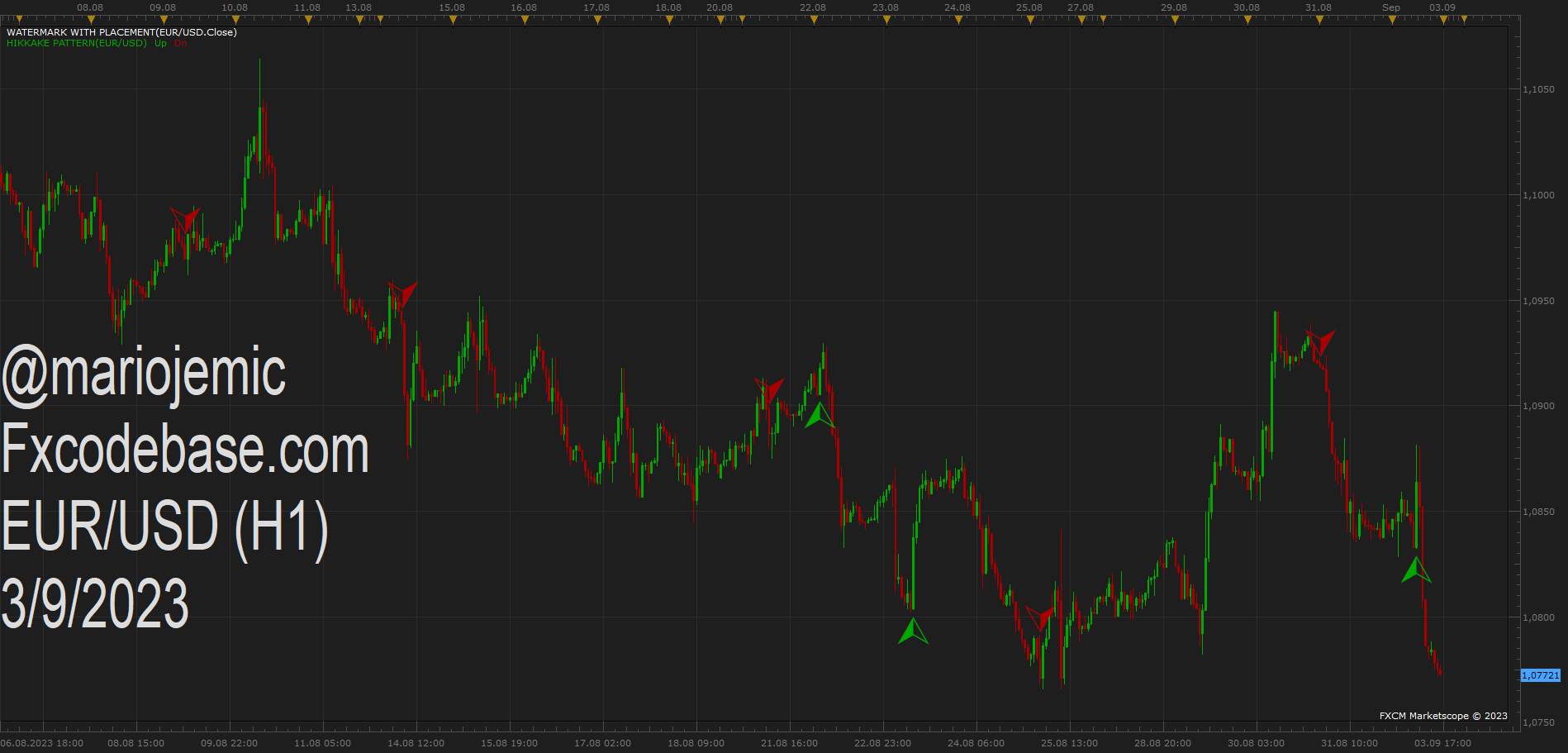Click the 17.08 02:00 time label

603,743
